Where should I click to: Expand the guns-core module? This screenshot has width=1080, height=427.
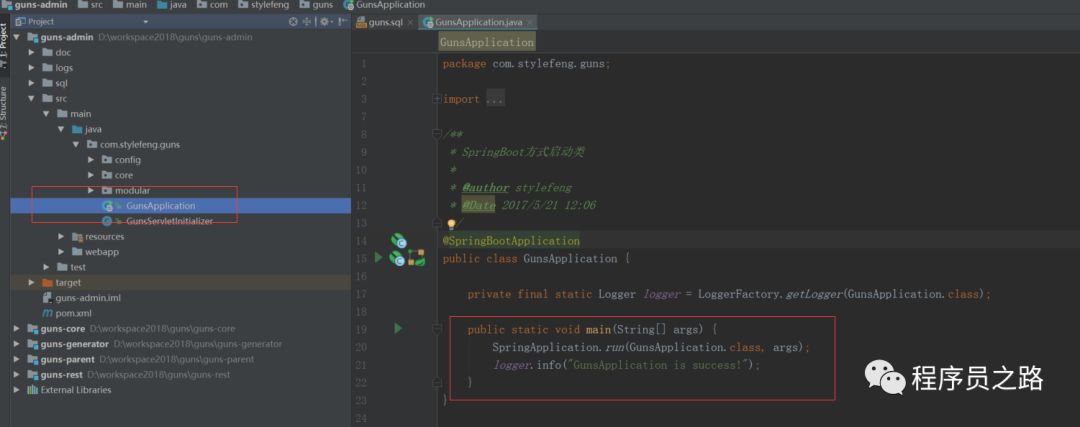point(17,329)
